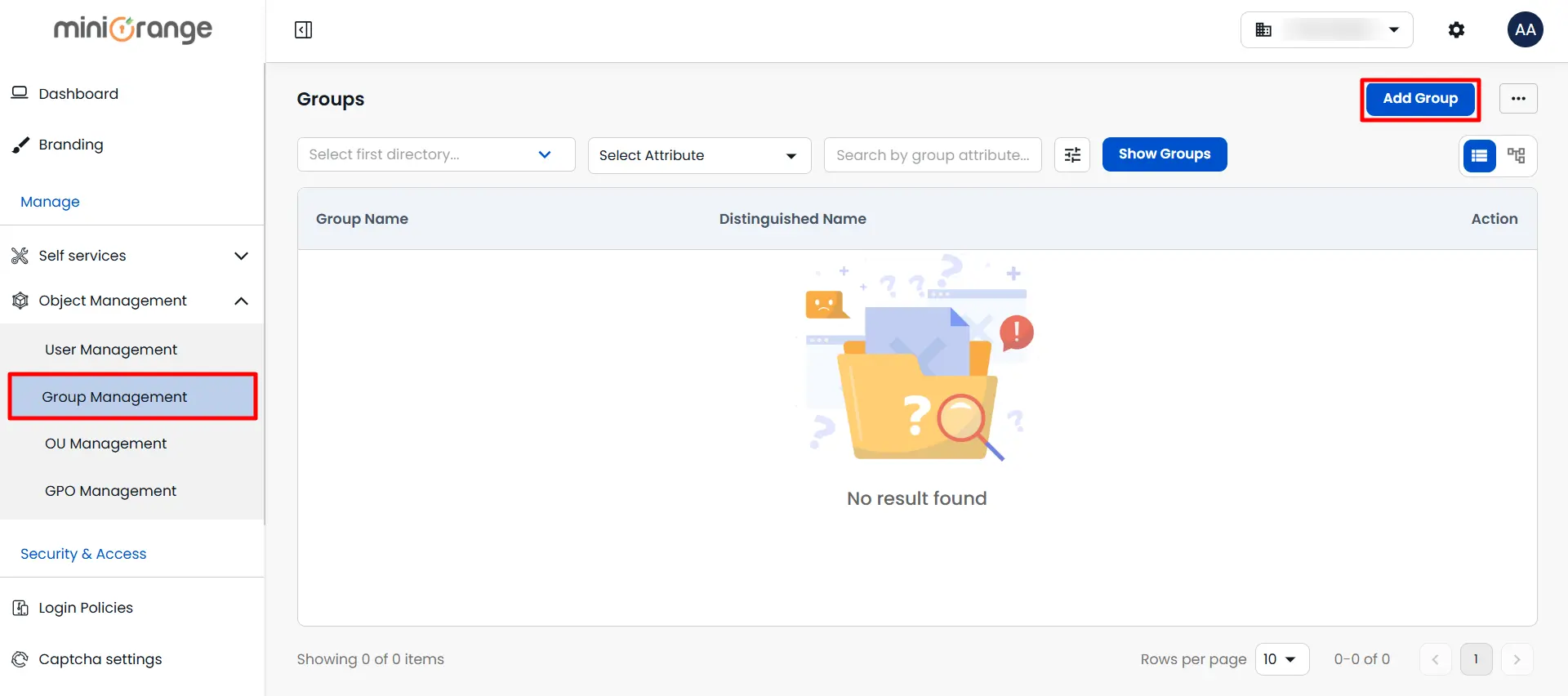Open Select first directory dropdown

pyautogui.click(x=436, y=154)
